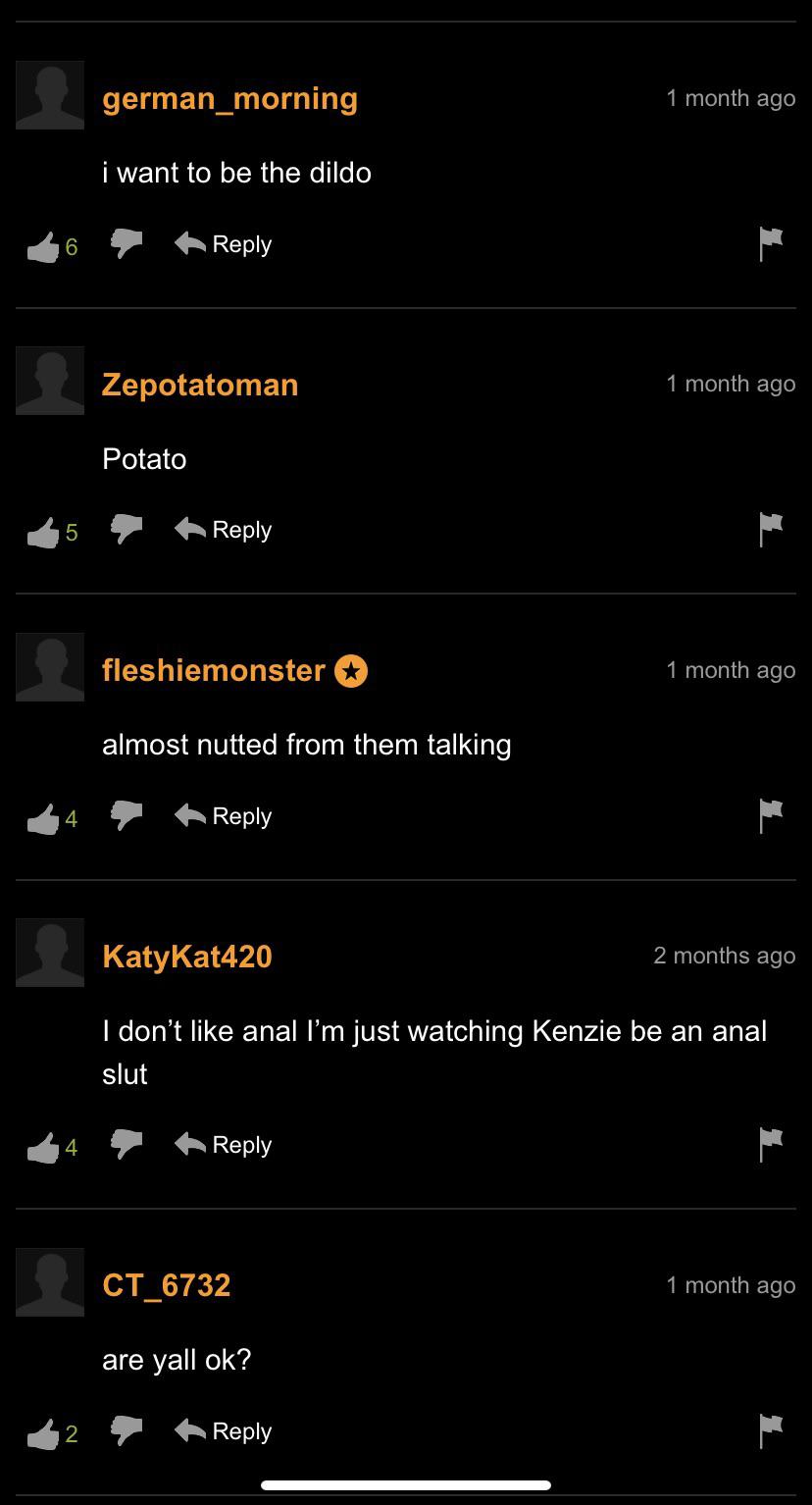This screenshot has height=1505, width=812.
Task: Like german_morning's comment with thumbs up
Action: [42, 246]
